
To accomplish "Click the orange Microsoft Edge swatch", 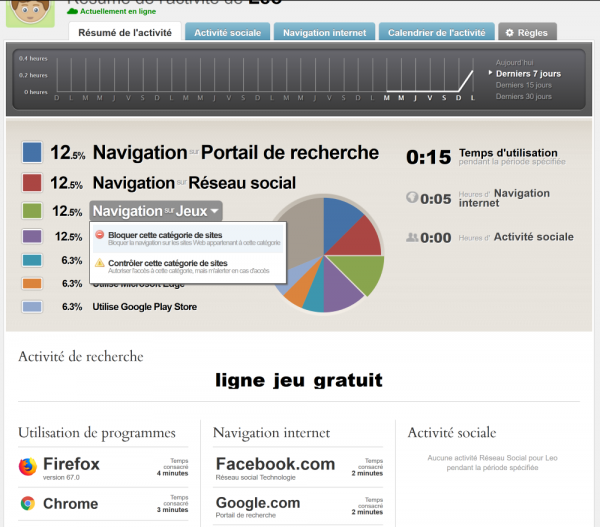I will pos(32,284).
